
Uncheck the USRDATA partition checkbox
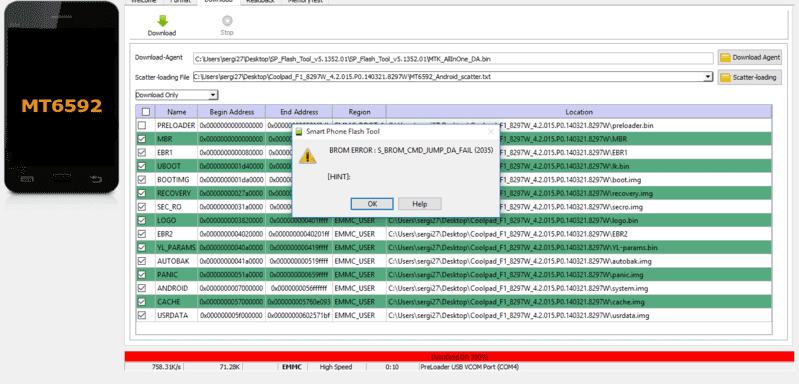pos(142,315)
